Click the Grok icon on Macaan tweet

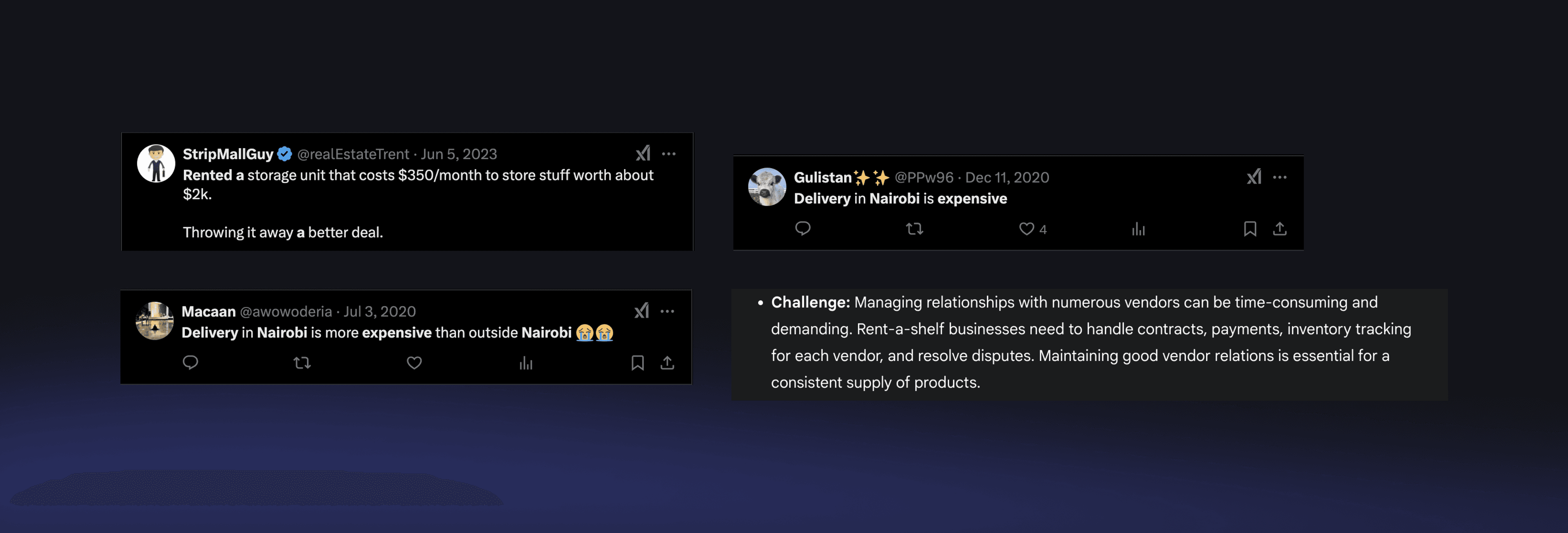click(x=641, y=311)
